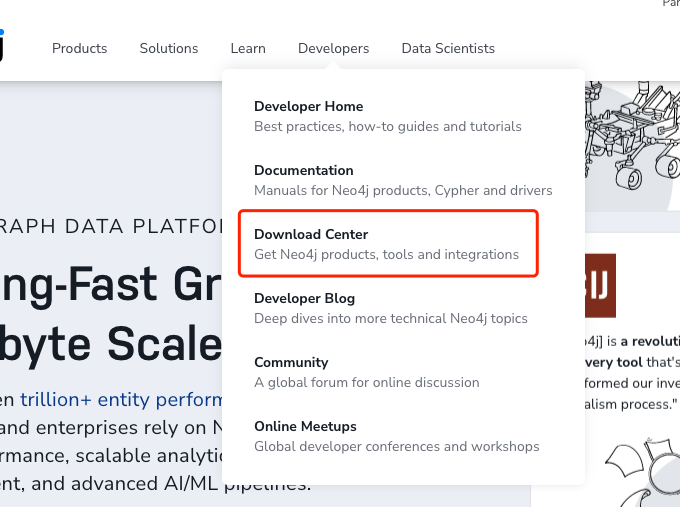Select Download Center entry
The width and height of the screenshot is (680, 507).
tap(388, 243)
